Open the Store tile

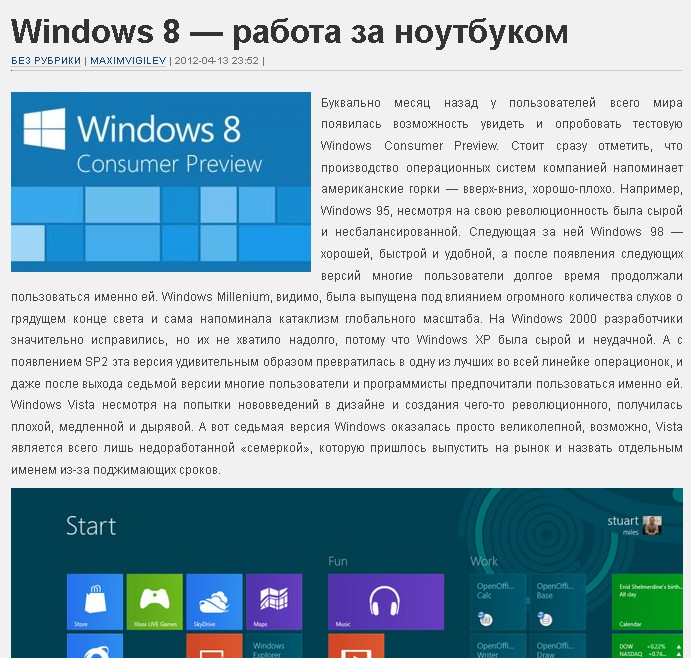click(95, 602)
